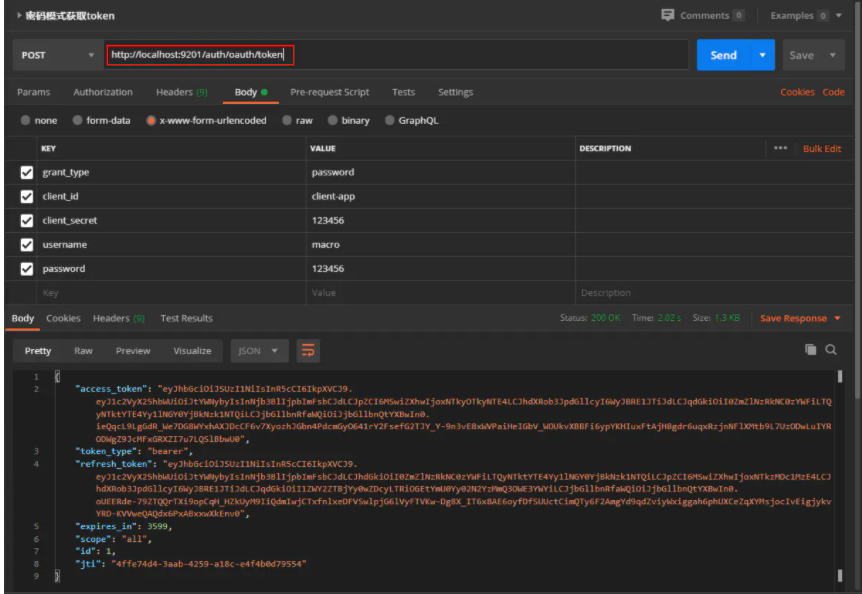Open the Save Response dropdown arrow
The image size is (862, 594).
coord(837,318)
